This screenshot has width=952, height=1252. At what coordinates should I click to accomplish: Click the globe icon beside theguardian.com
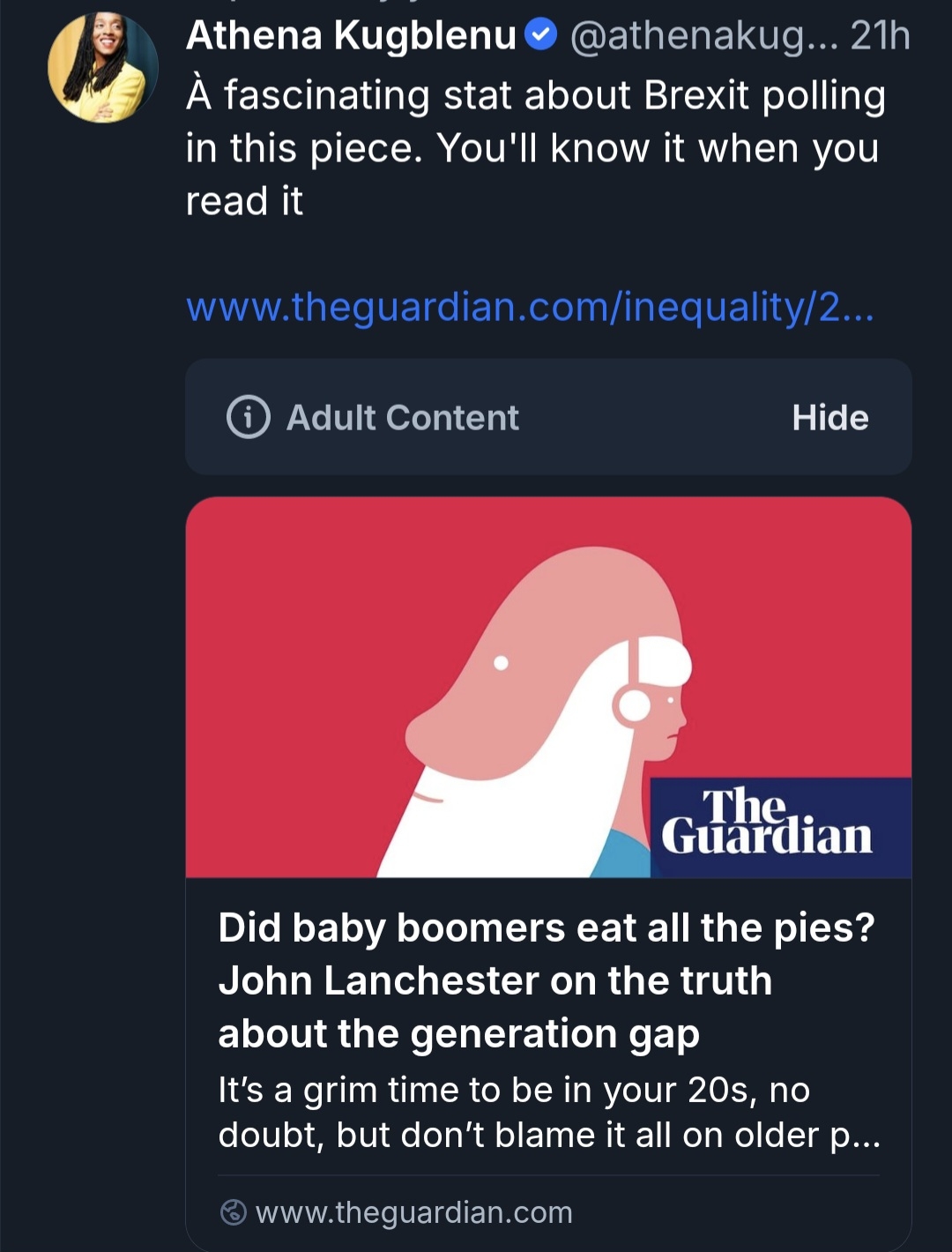click(233, 1212)
